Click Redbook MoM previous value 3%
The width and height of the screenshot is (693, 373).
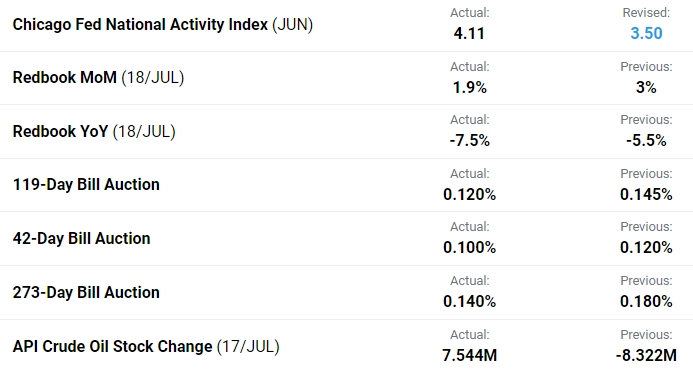pyautogui.click(x=646, y=87)
